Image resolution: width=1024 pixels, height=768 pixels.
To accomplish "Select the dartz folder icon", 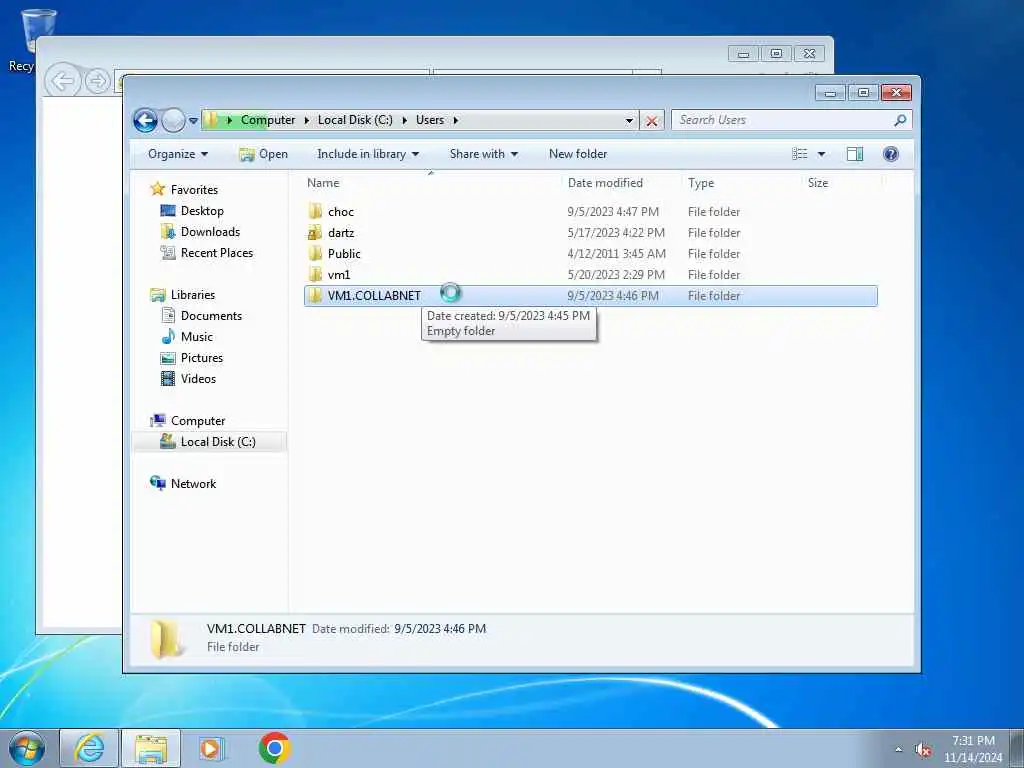I will point(315,232).
